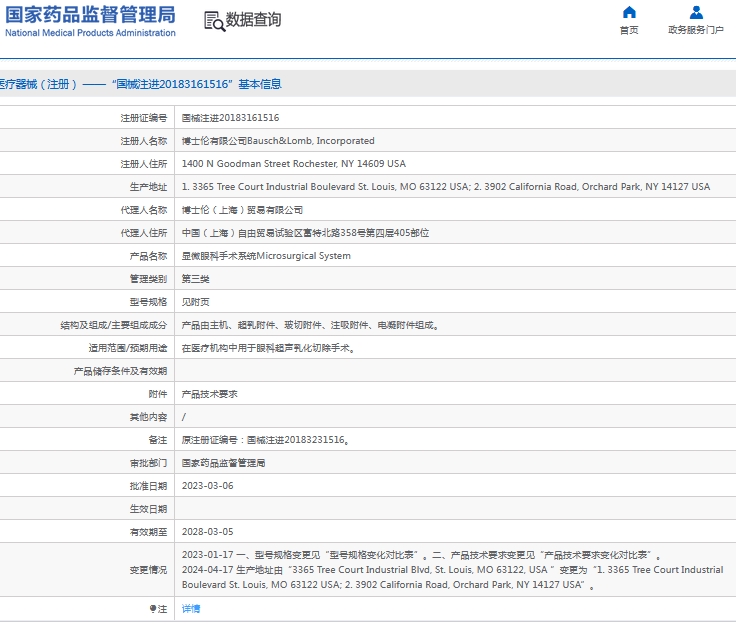Click the 其他内容 label
This screenshot has width=736, height=624.
(148, 417)
